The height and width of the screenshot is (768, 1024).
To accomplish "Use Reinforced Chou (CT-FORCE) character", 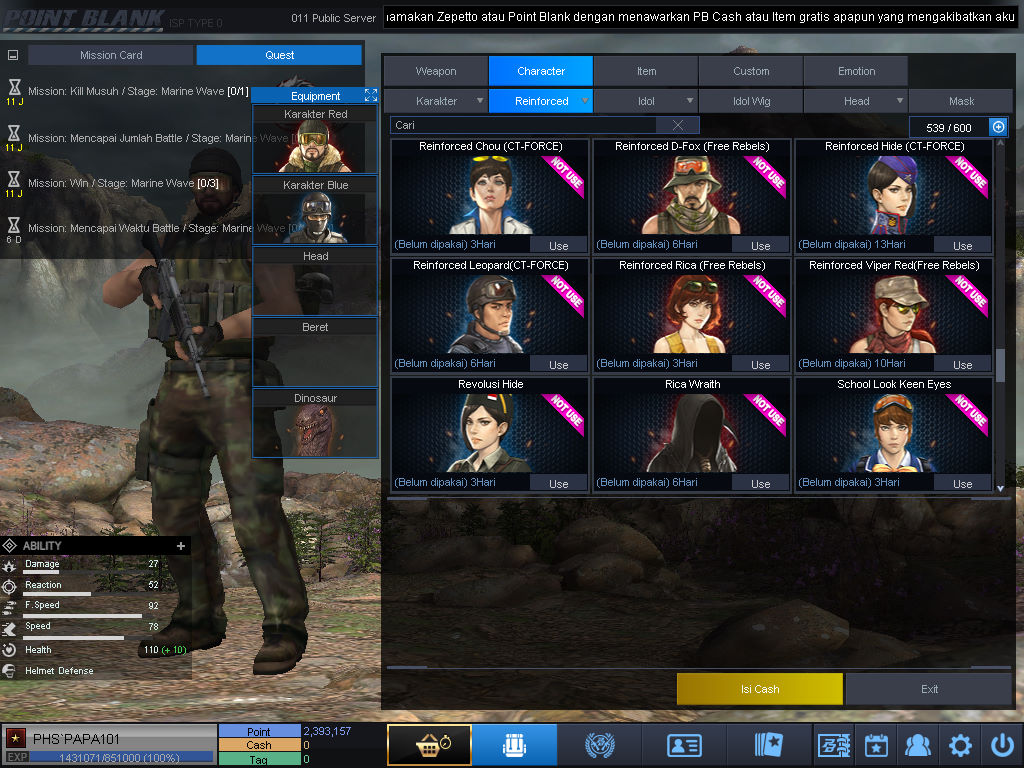I will (558, 246).
